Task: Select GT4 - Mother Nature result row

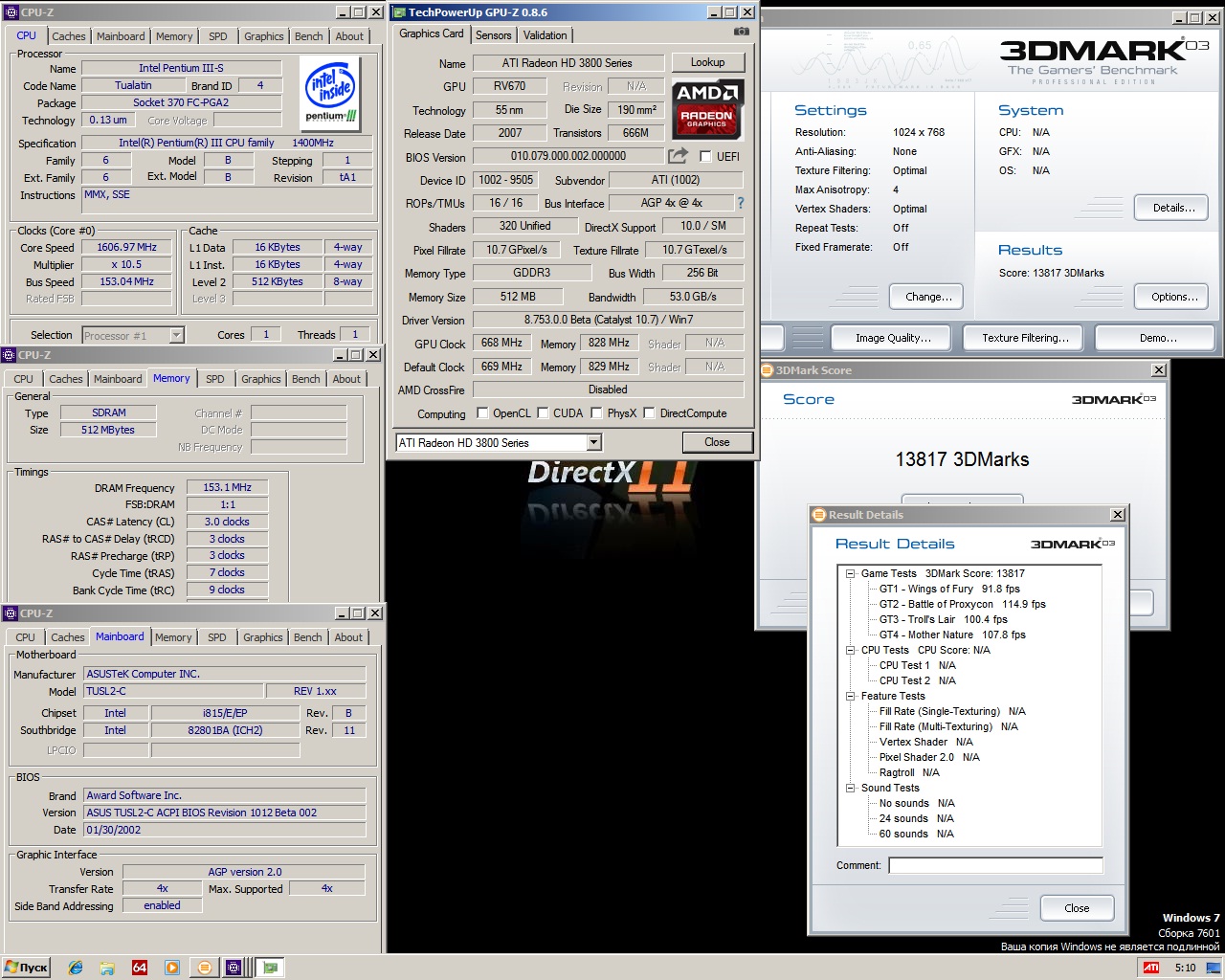Action: 952,635
